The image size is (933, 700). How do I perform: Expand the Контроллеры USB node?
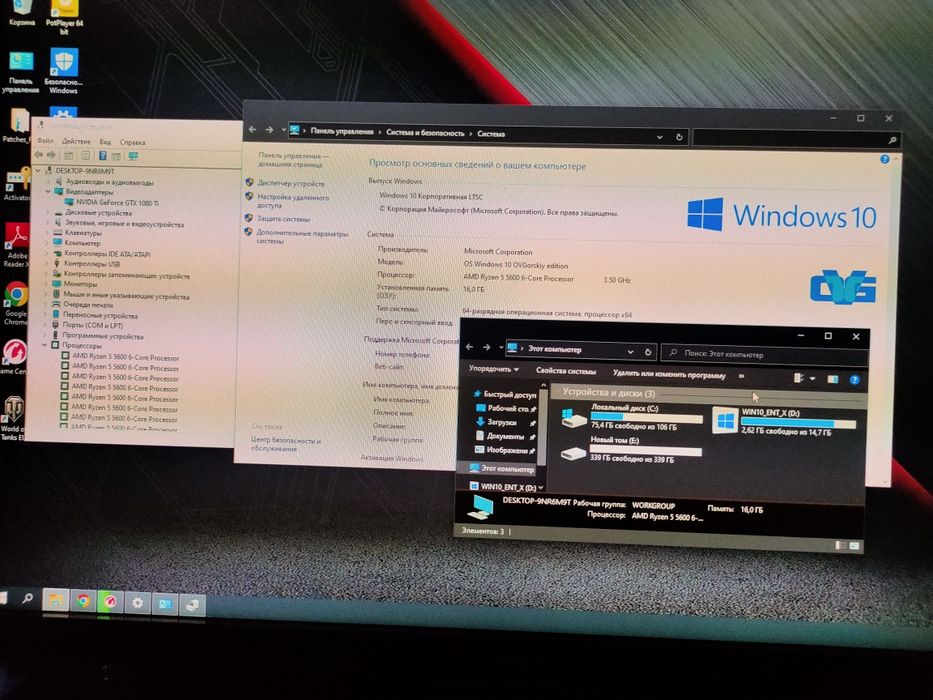[47, 264]
